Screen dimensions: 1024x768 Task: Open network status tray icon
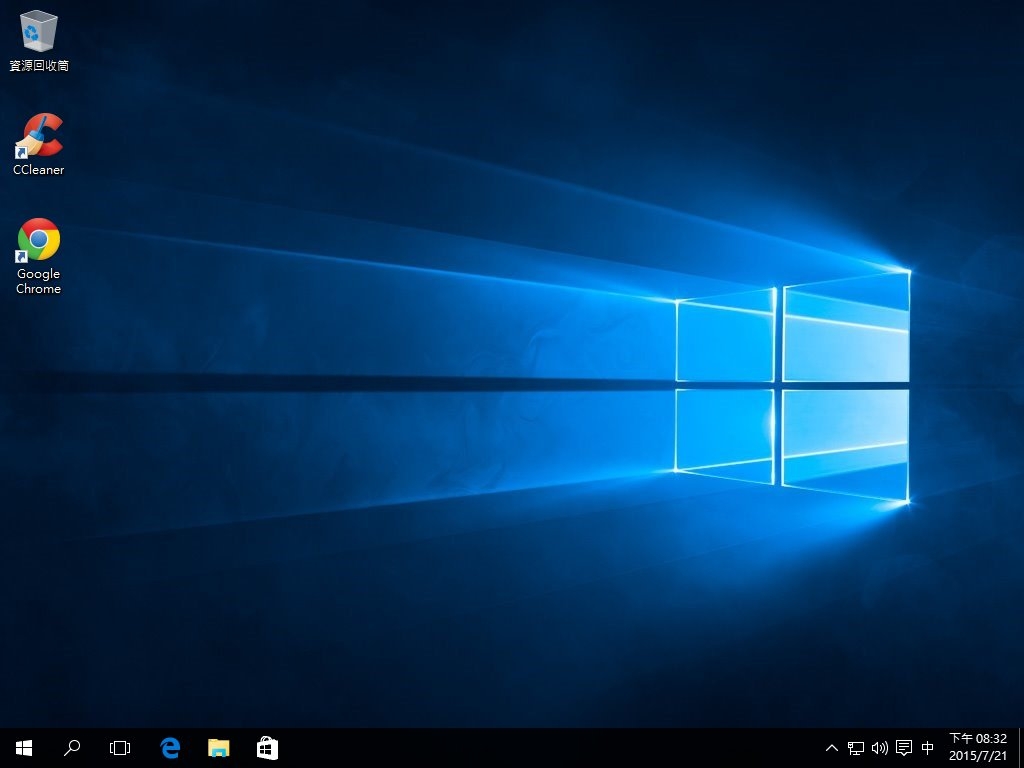[856, 748]
